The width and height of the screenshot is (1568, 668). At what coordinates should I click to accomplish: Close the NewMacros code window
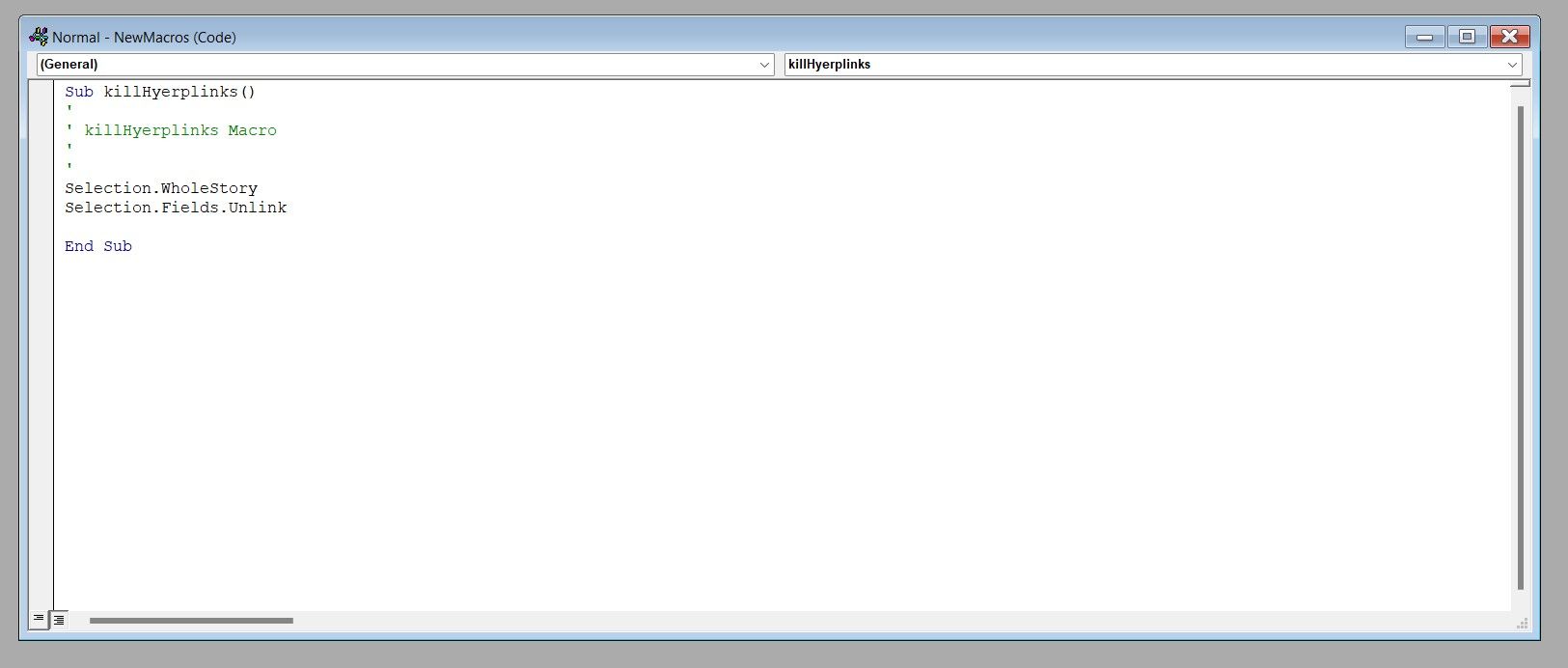tap(1510, 37)
